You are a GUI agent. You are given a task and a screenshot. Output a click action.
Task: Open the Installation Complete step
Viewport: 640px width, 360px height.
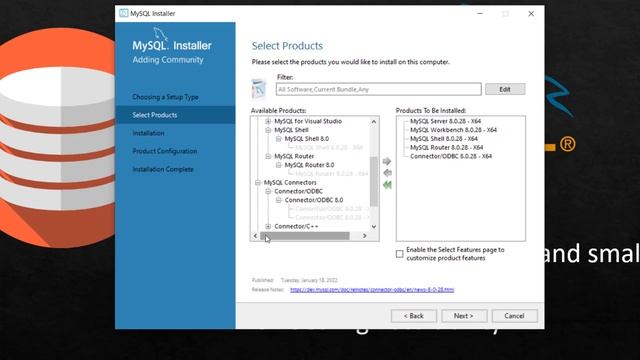coord(163,169)
